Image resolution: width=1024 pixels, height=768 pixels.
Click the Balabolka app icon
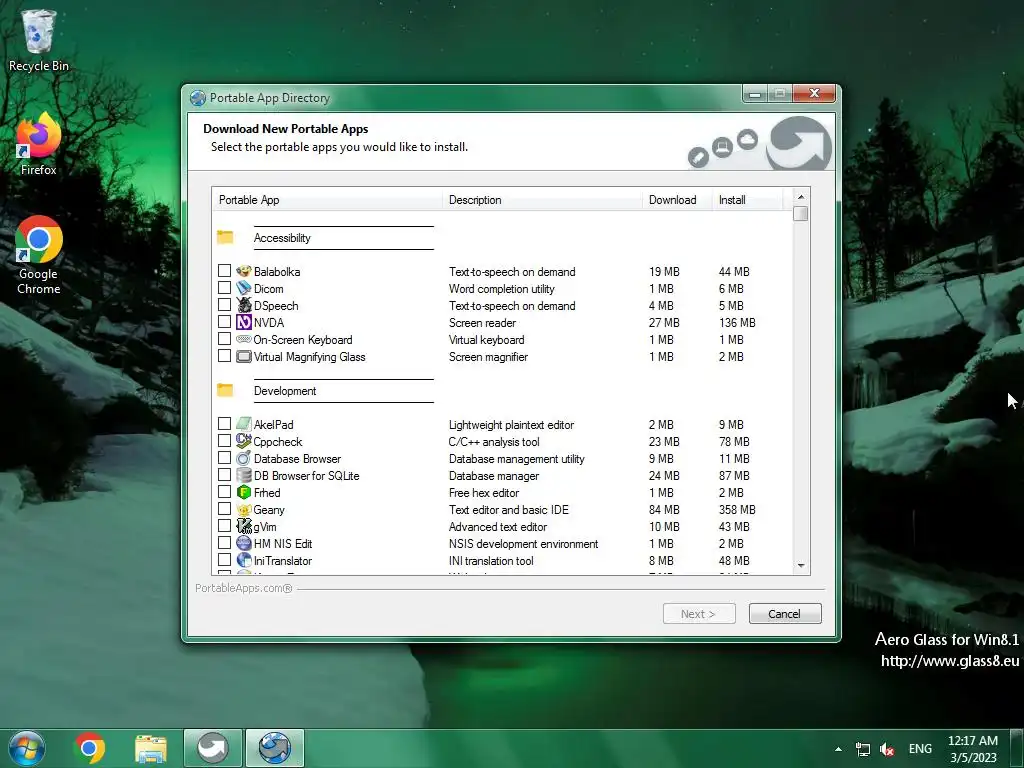[244, 271]
